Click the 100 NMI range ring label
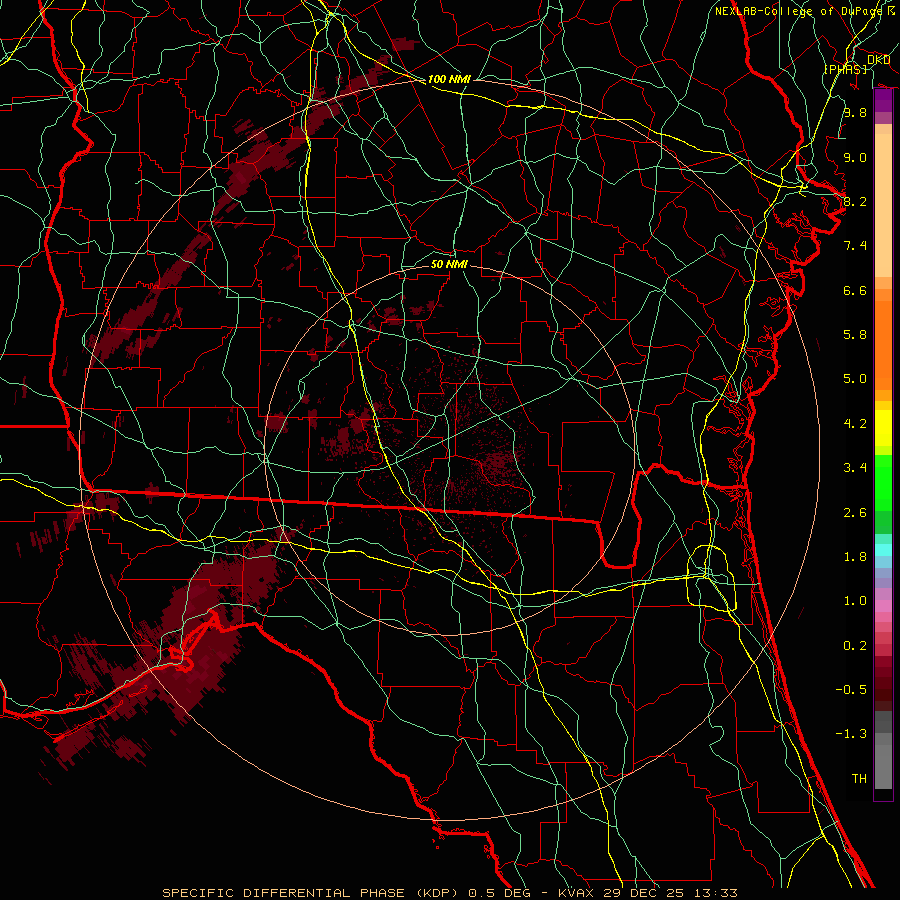 point(449,79)
